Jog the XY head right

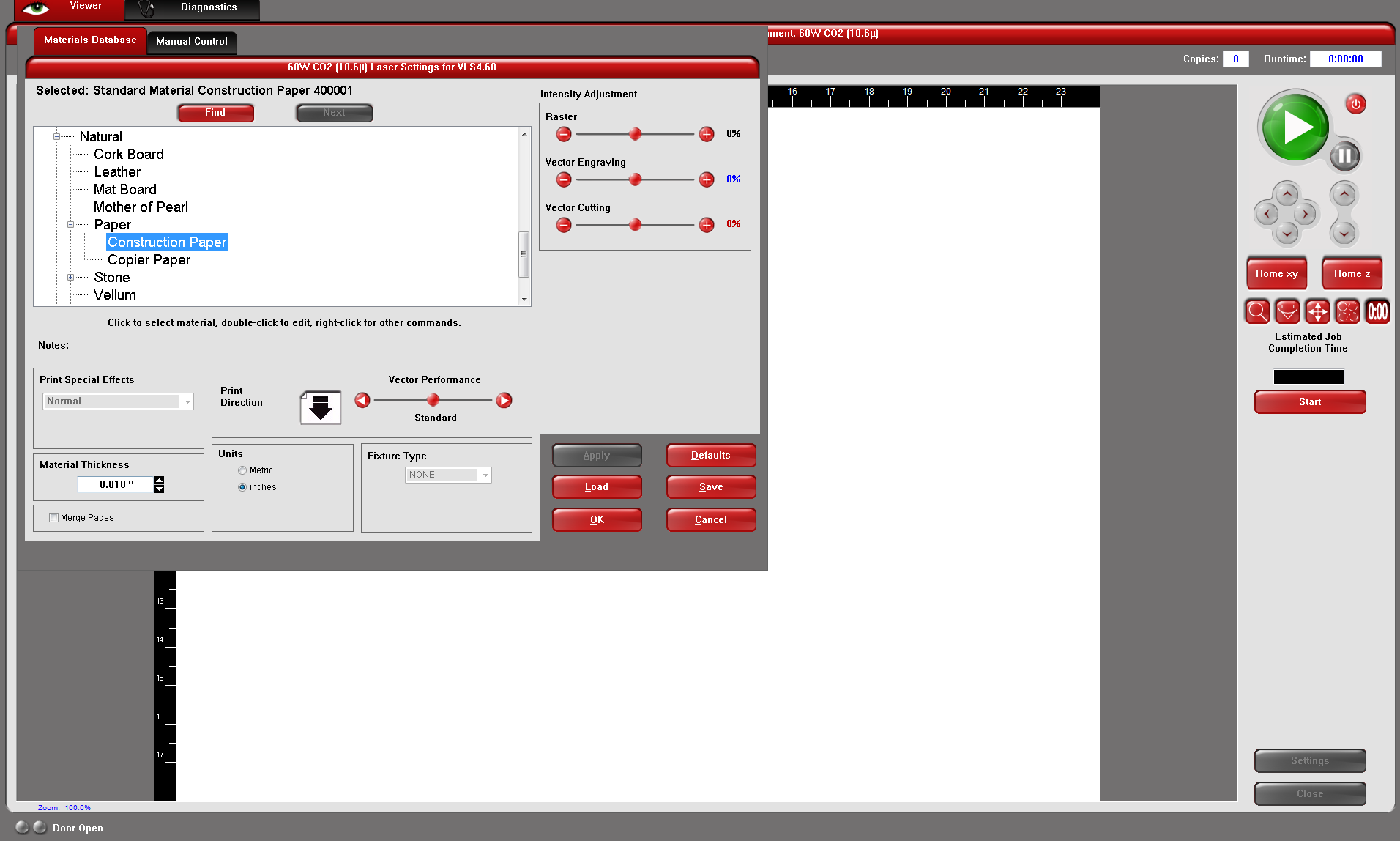(x=1306, y=215)
